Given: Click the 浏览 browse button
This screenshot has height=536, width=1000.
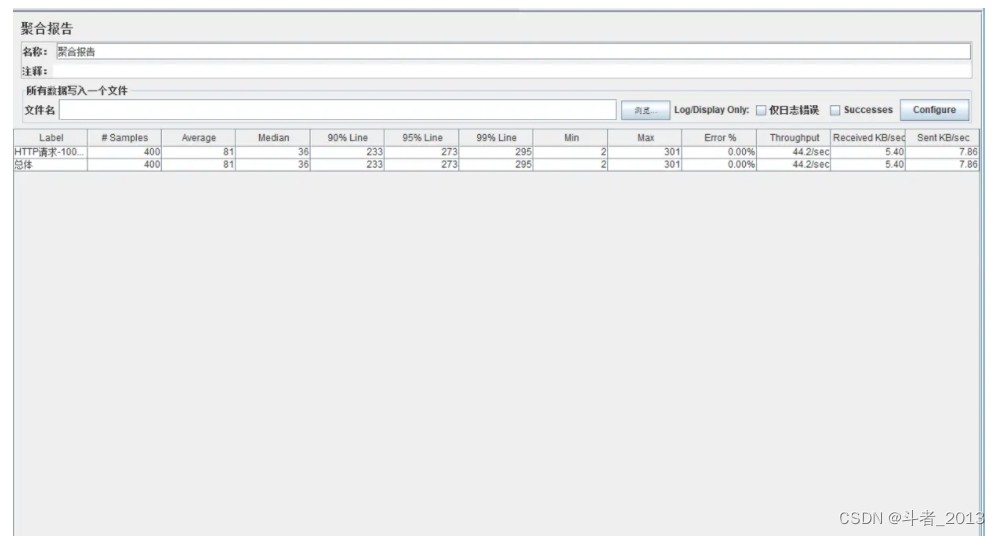Looking at the screenshot, I should [645, 110].
